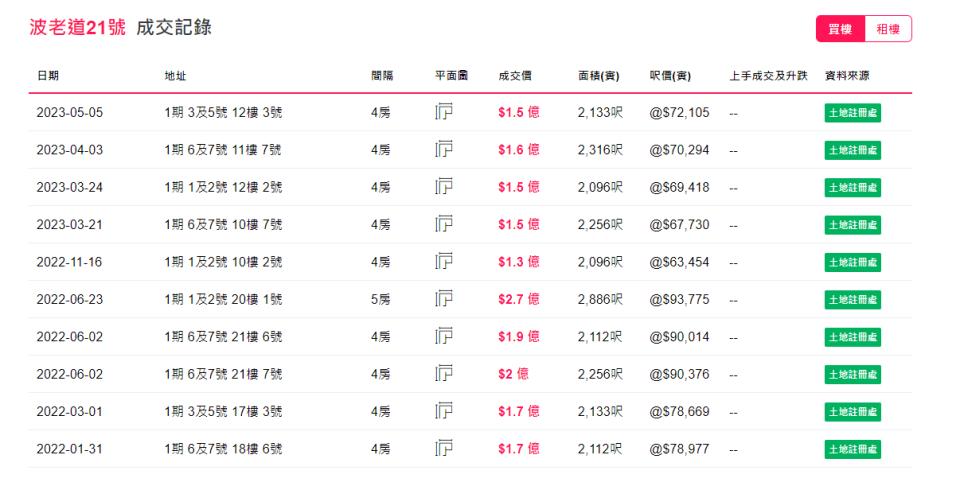The image size is (960, 486).
Task: Click the 呎價(實) column header
Action: click(x=671, y=76)
